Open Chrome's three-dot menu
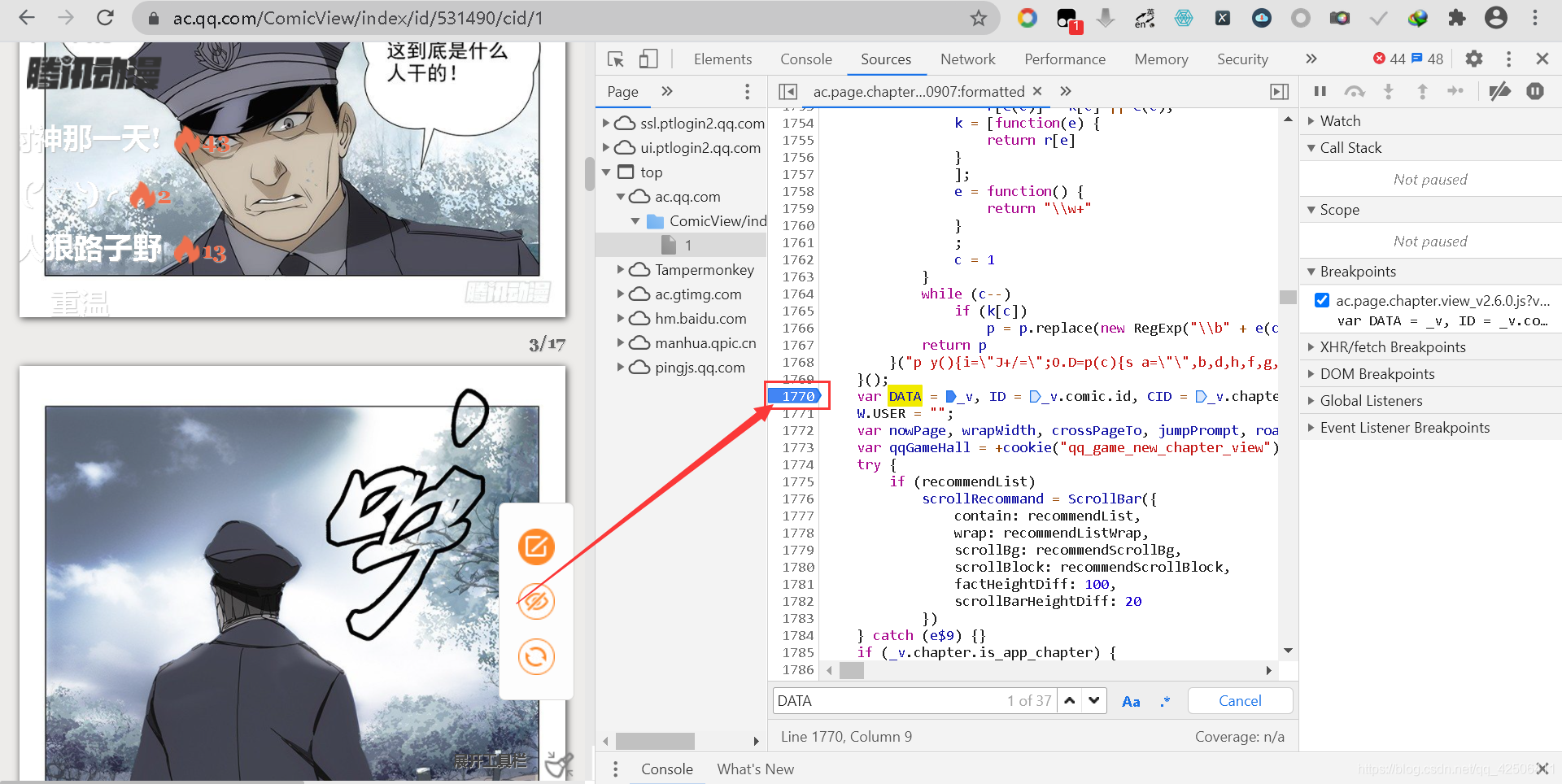 [1535, 18]
